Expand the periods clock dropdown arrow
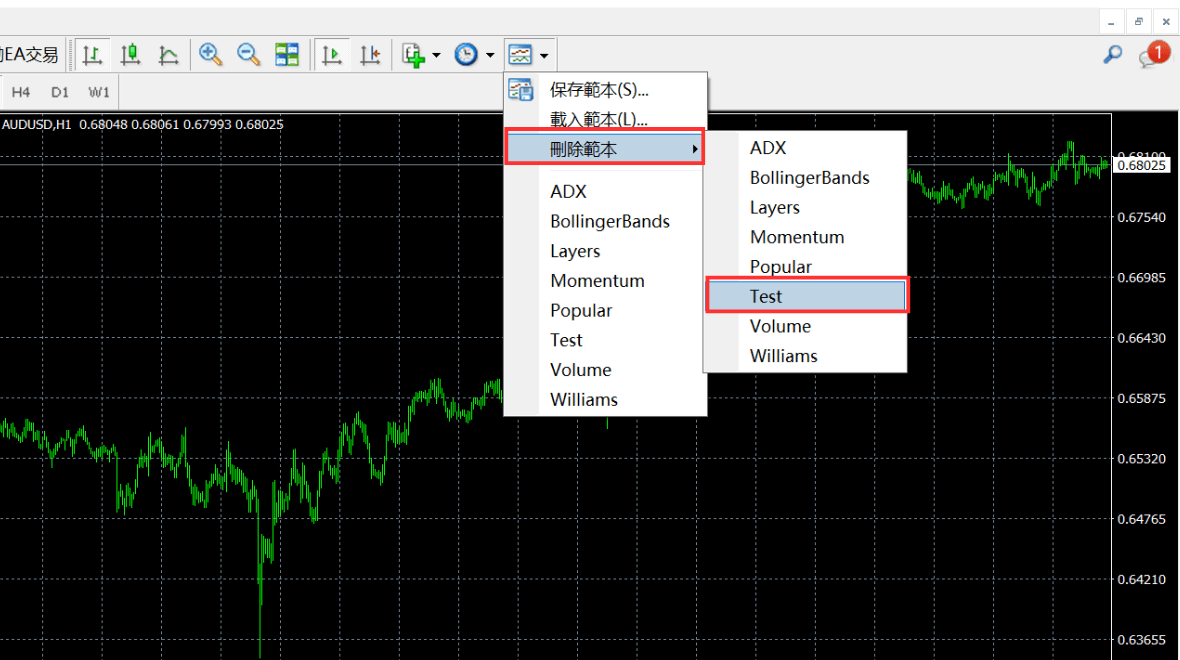 [x=490, y=55]
